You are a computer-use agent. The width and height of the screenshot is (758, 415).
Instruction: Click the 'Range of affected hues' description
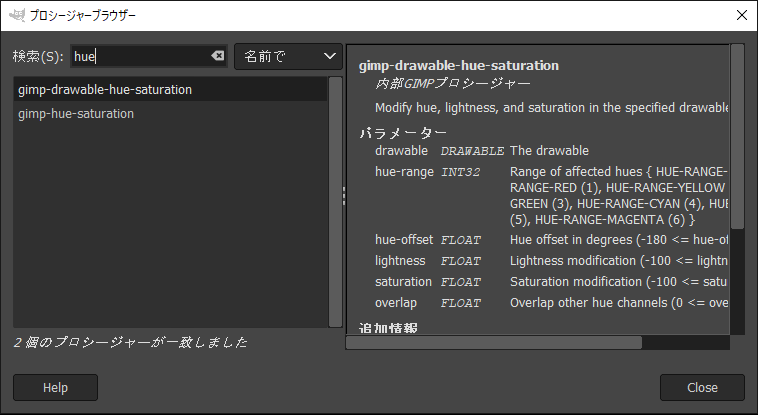tap(619, 195)
